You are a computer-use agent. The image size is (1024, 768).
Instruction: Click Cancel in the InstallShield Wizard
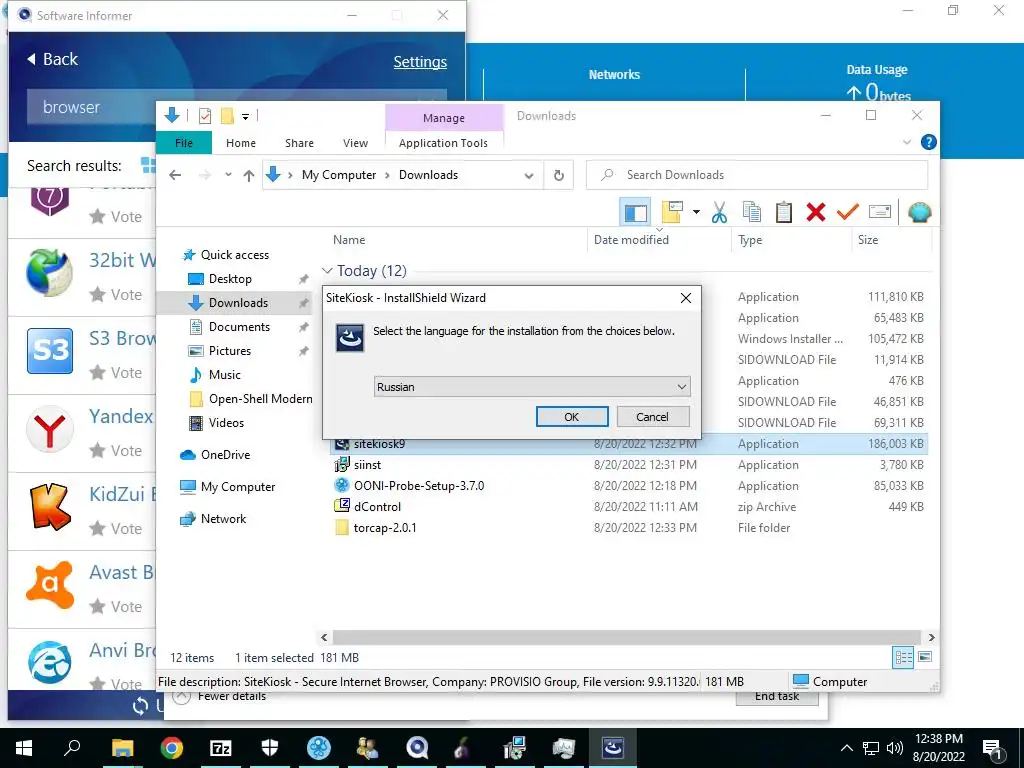click(652, 417)
